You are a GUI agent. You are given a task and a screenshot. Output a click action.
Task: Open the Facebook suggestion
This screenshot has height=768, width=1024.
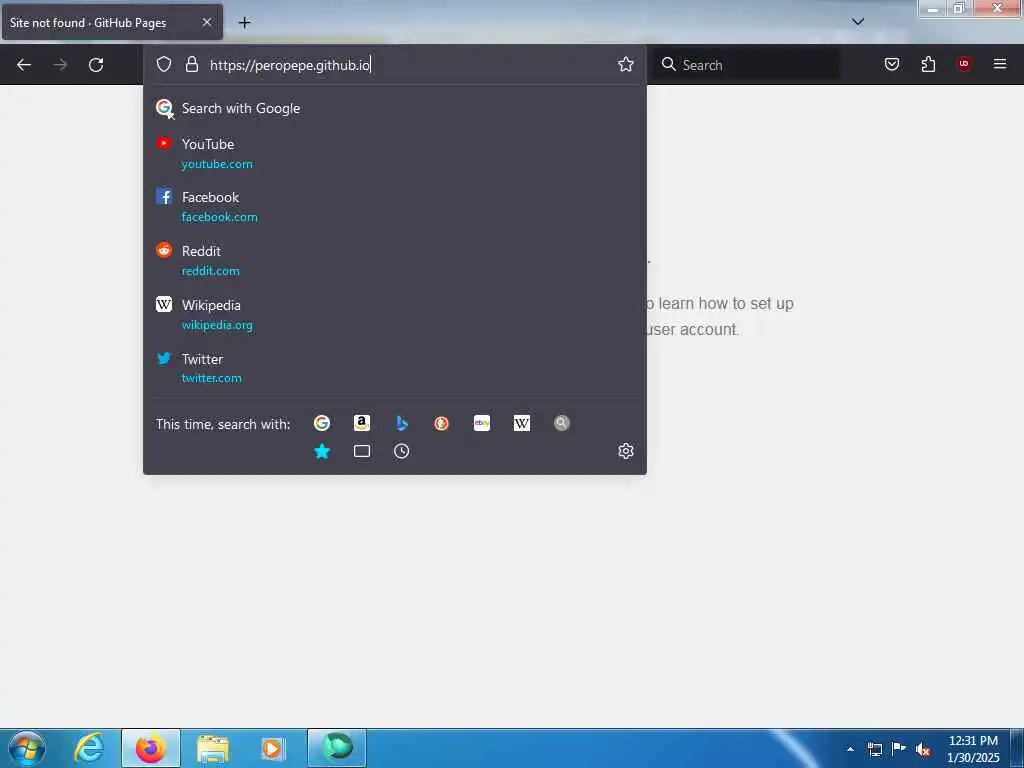coord(394,207)
